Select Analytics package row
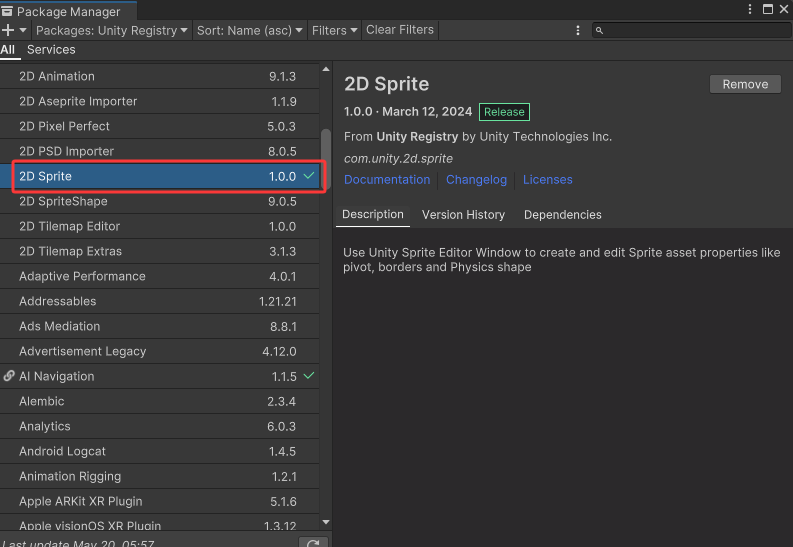 pos(159,426)
